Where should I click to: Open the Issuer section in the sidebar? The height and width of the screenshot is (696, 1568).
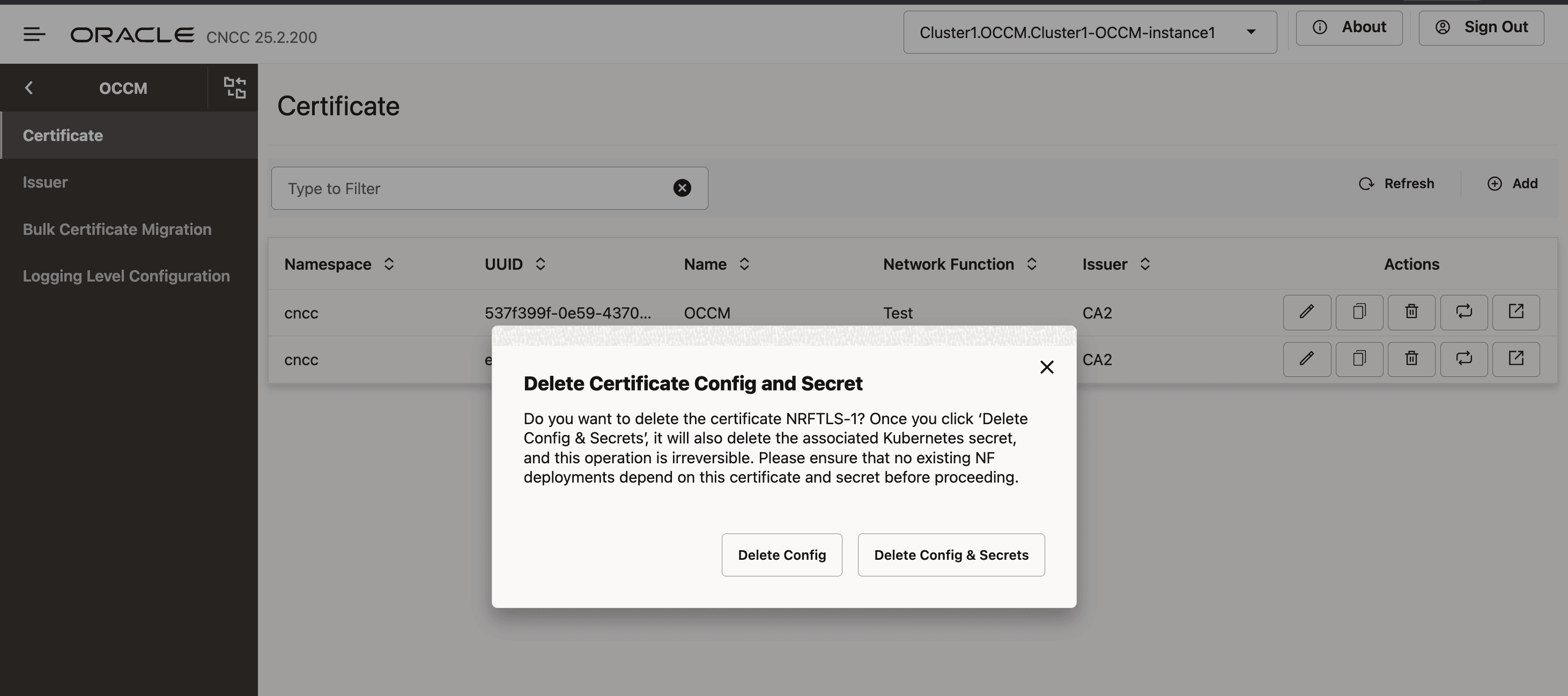[x=45, y=181]
